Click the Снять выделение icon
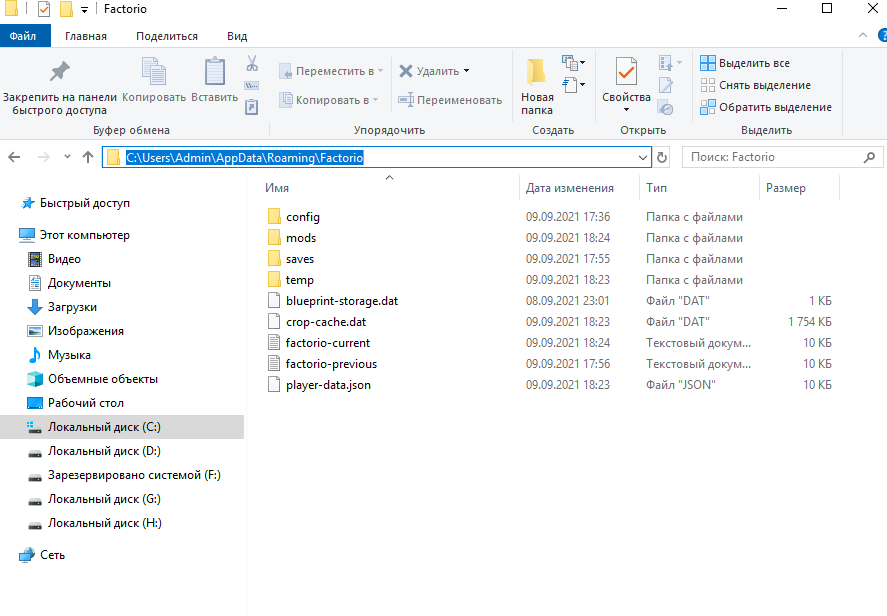This screenshot has width=887, height=616. 708,85
